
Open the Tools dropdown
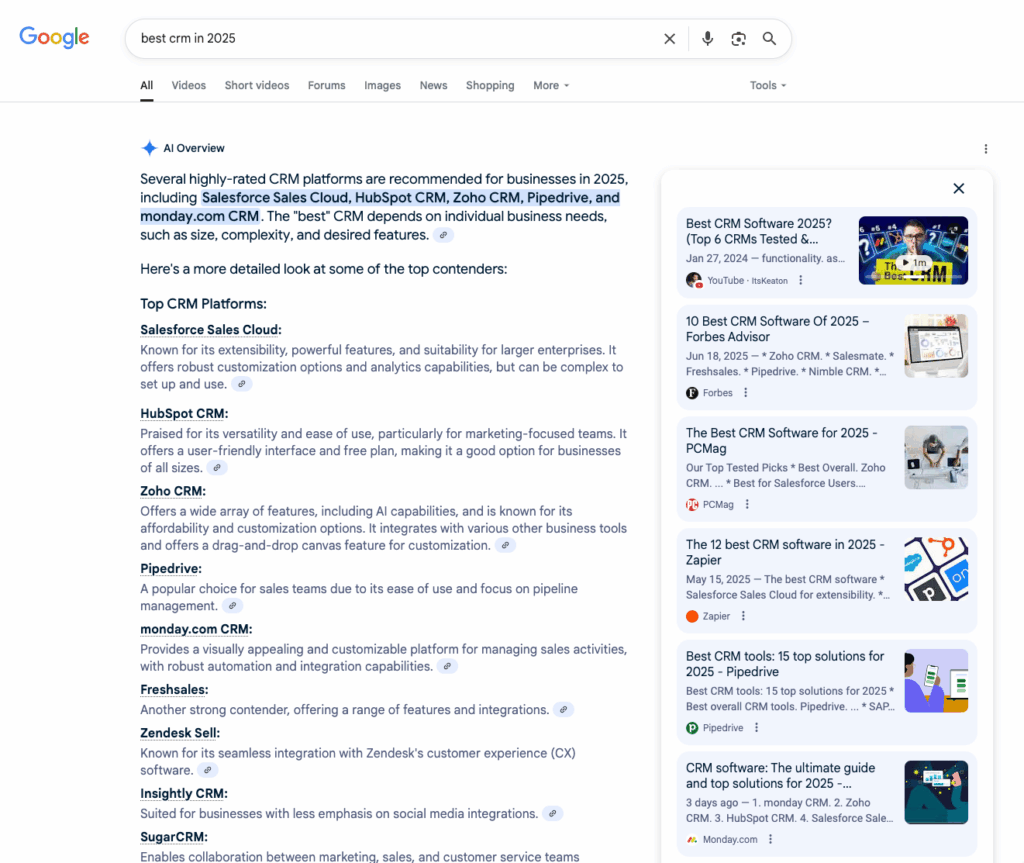(x=767, y=86)
